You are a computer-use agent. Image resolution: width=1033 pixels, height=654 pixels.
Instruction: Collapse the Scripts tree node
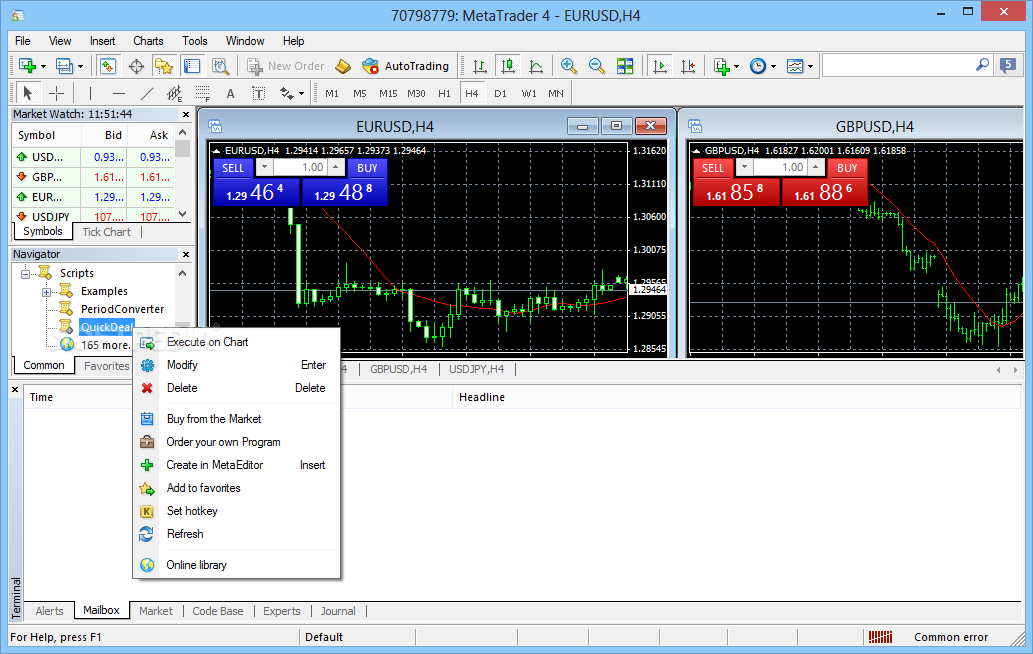coord(26,273)
